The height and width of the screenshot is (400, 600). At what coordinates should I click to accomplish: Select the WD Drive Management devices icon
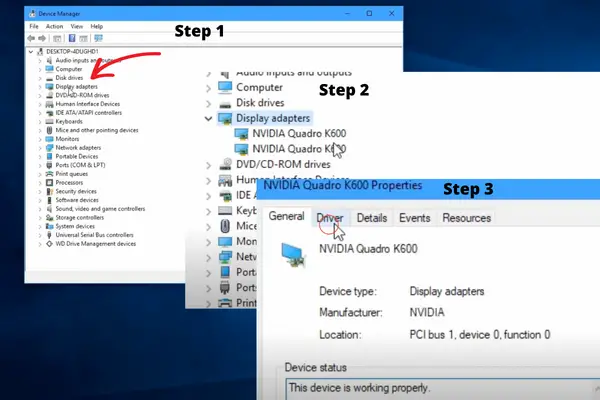click(49, 244)
